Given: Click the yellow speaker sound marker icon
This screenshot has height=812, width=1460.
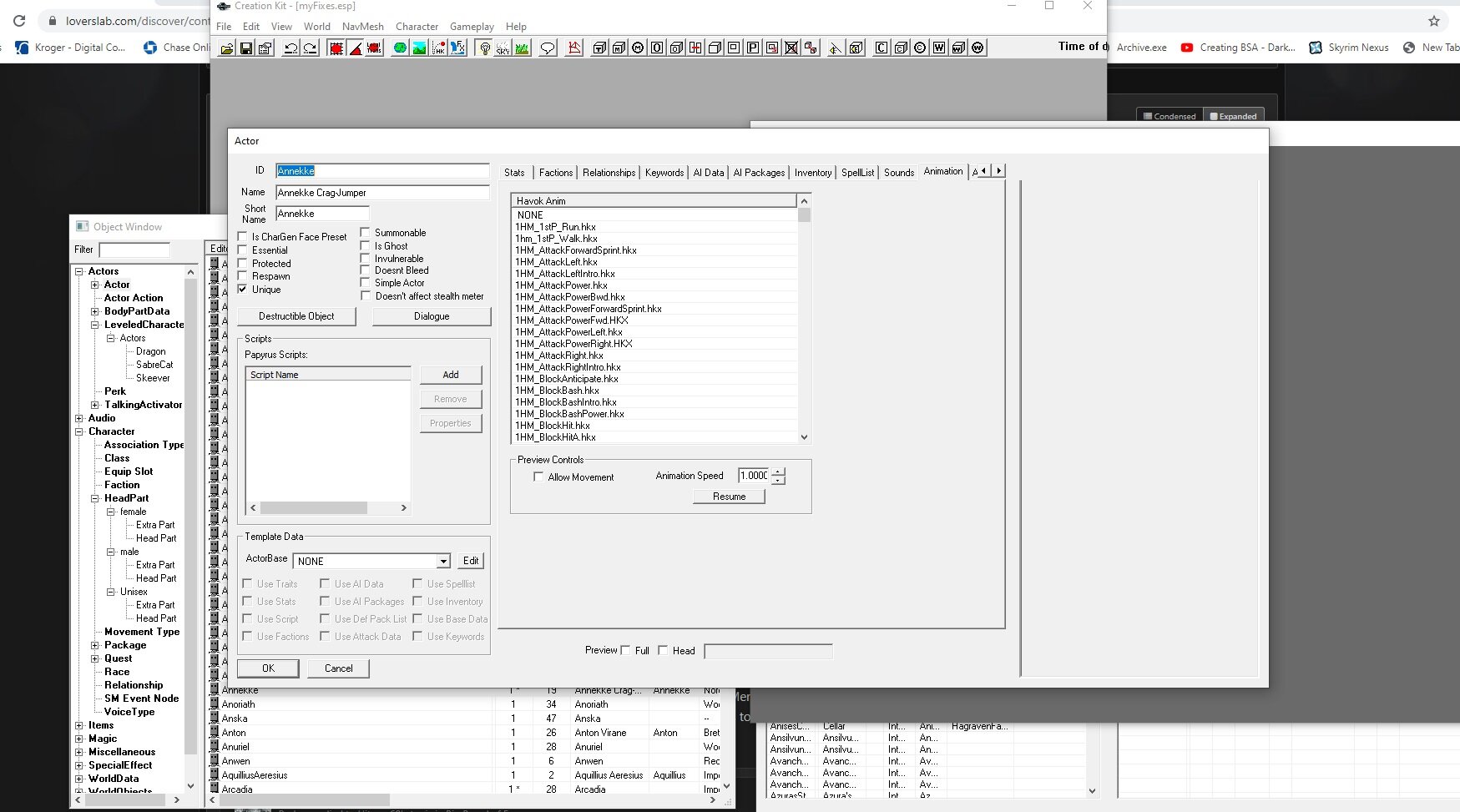Looking at the screenshot, I should [836, 48].
